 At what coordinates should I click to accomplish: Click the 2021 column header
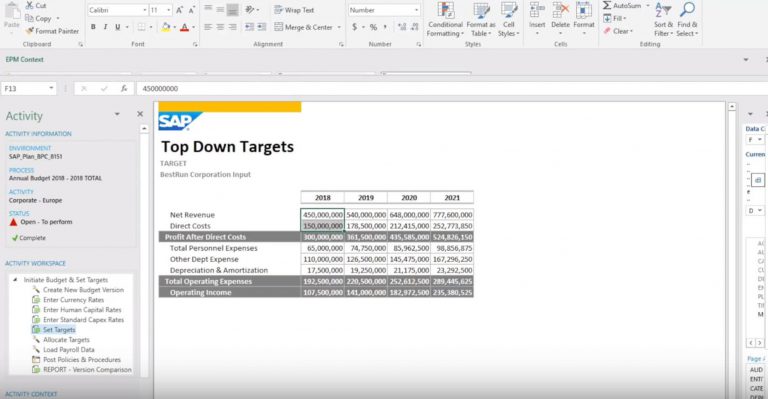(452, 197)
